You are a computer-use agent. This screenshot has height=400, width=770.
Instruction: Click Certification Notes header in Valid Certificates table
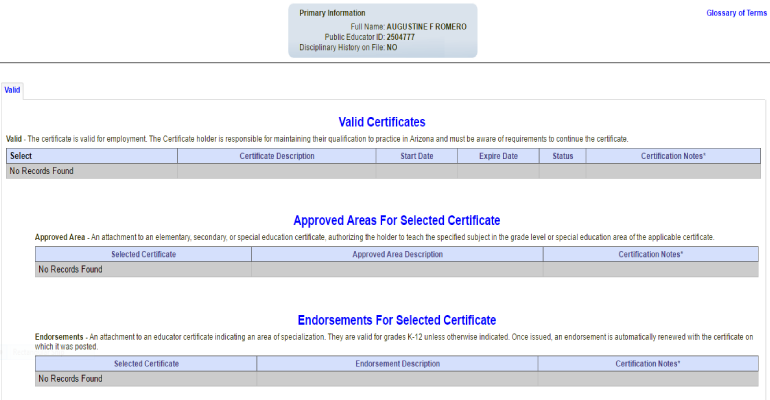pos(673,156)
